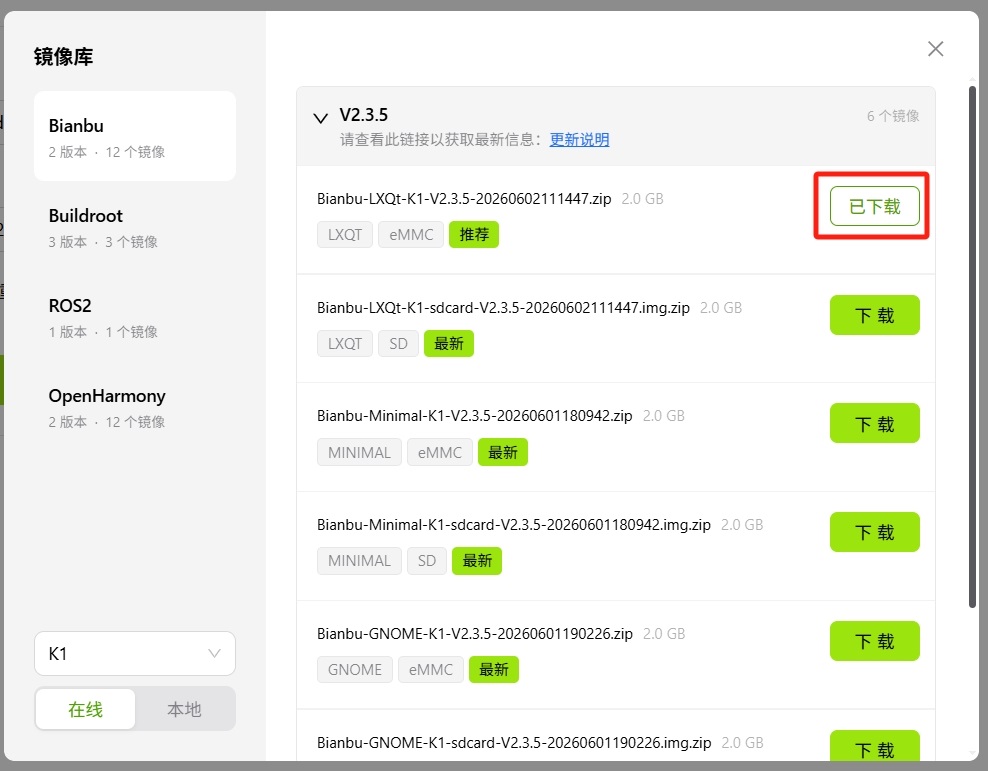
Task: Download Bianbu-LXQt-K1-sdcard image
Action: click(875, 315)
